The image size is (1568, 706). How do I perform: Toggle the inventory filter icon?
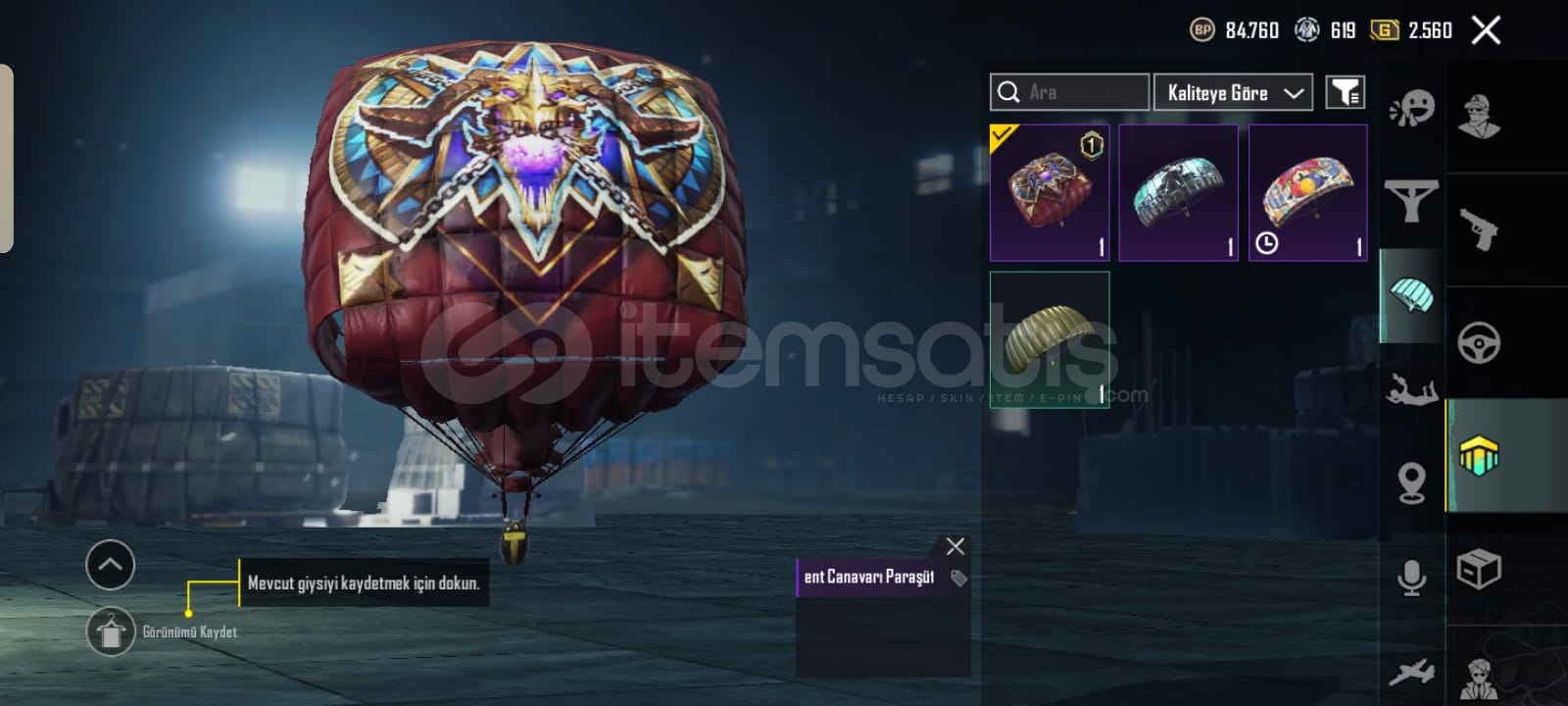(x=1345, y=92)
